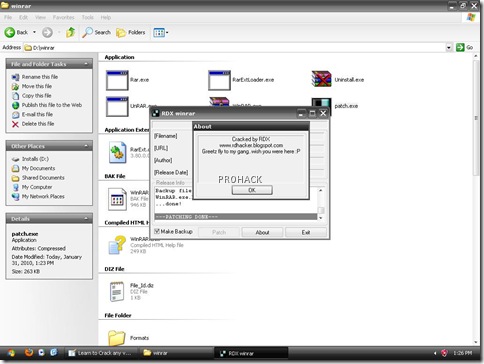
Task: Launch Firefox from the quick launch bar
Action: pos(29,352)
